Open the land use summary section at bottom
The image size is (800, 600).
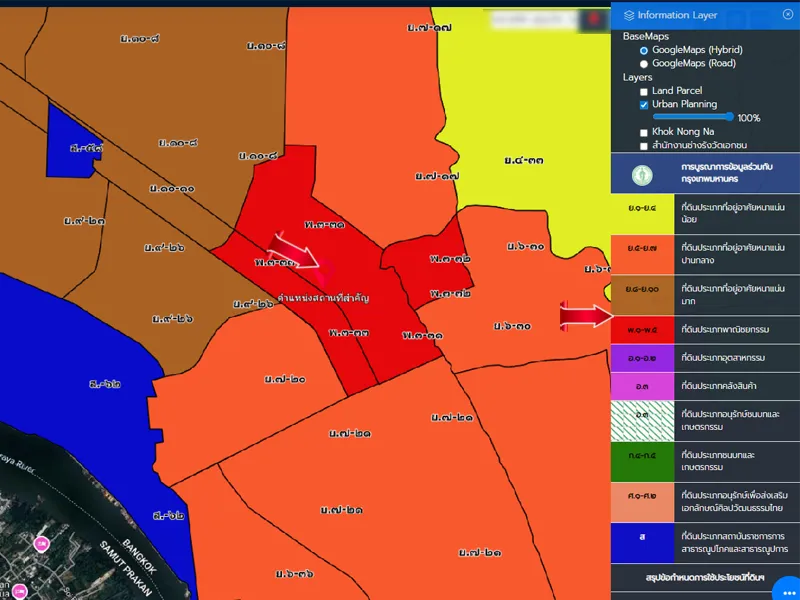pos(705,577)
